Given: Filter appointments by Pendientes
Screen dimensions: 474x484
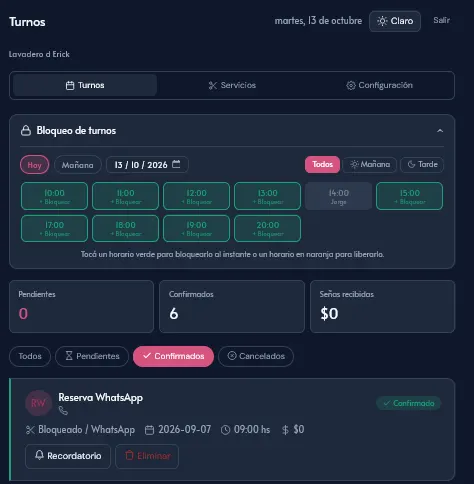Looking at the screenshot, I should pyautogui.click(x=92, y=356).
